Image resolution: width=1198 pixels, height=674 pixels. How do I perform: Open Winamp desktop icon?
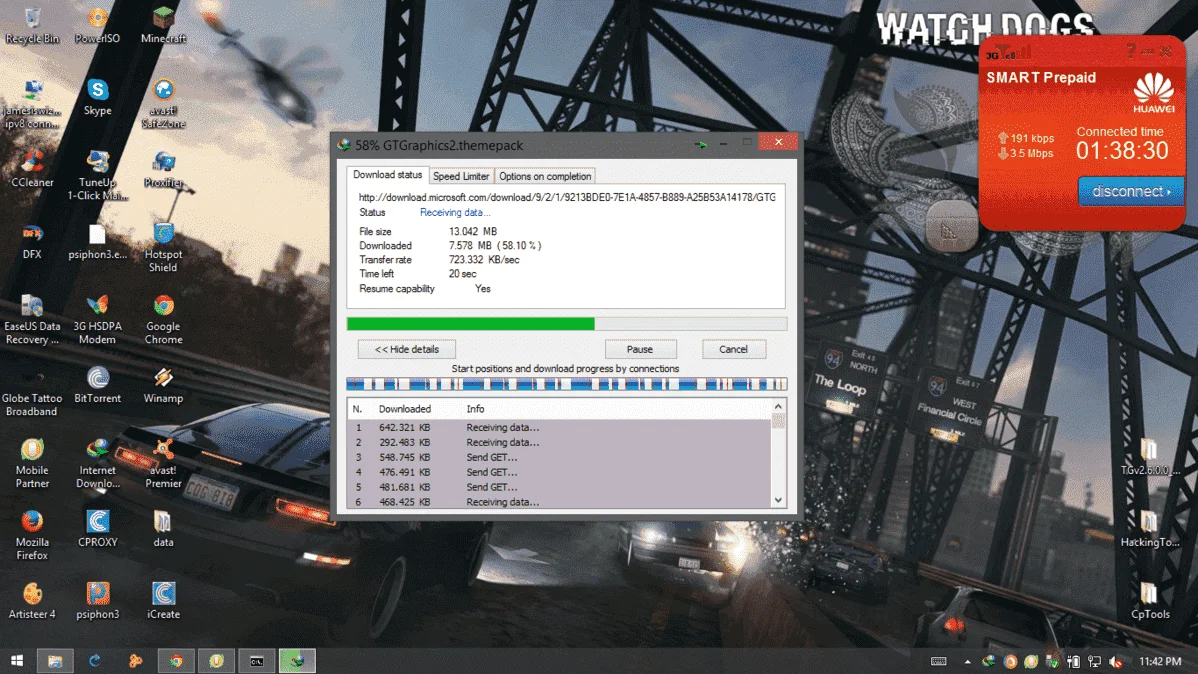tap(163, 384)
